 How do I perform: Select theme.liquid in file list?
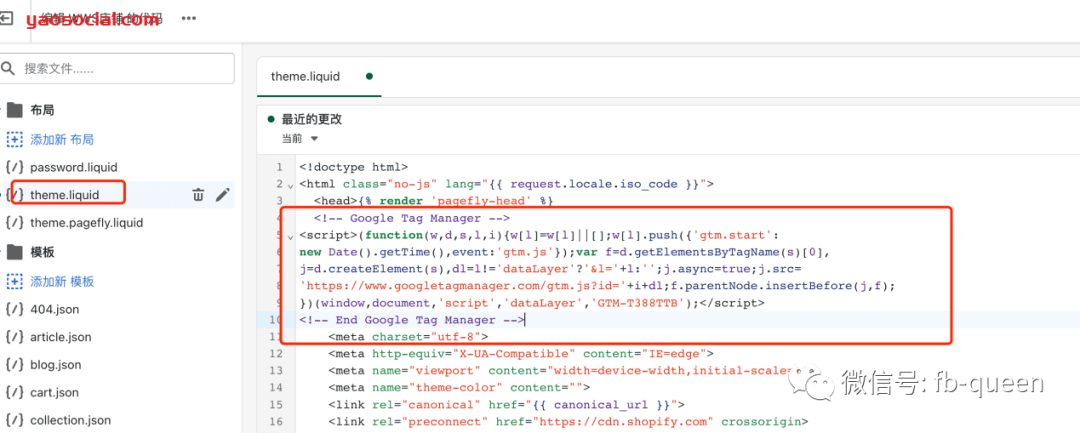(65, 195)
